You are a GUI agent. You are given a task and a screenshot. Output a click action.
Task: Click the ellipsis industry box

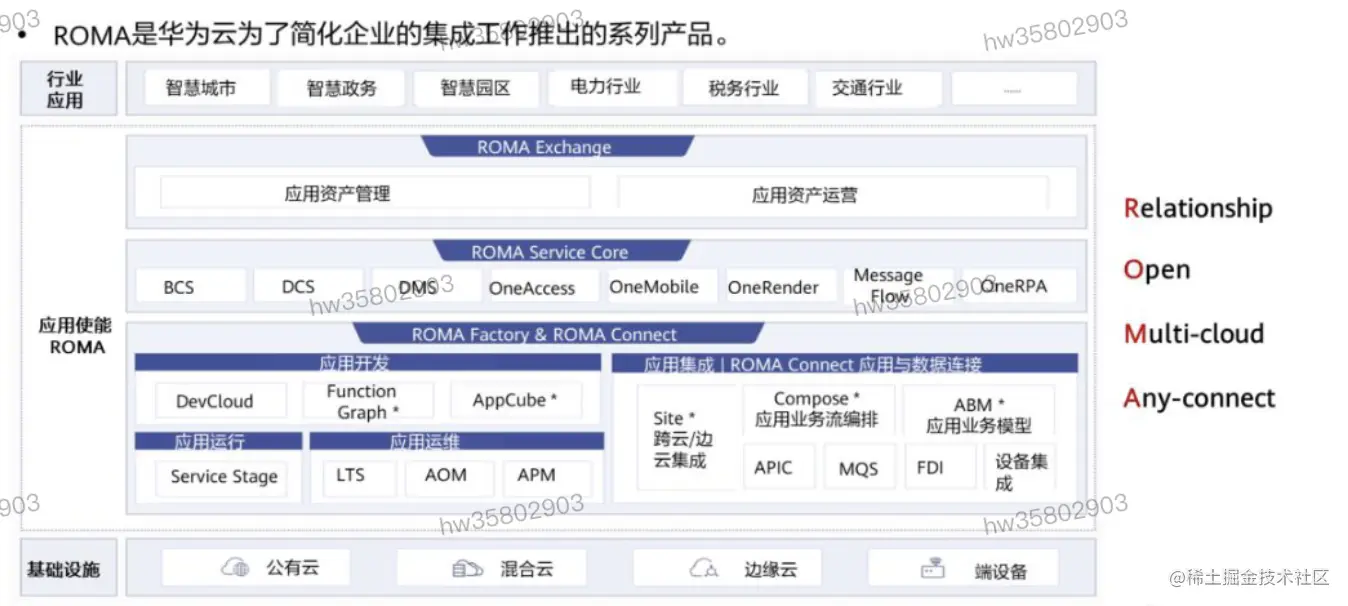coord(1013,88)
